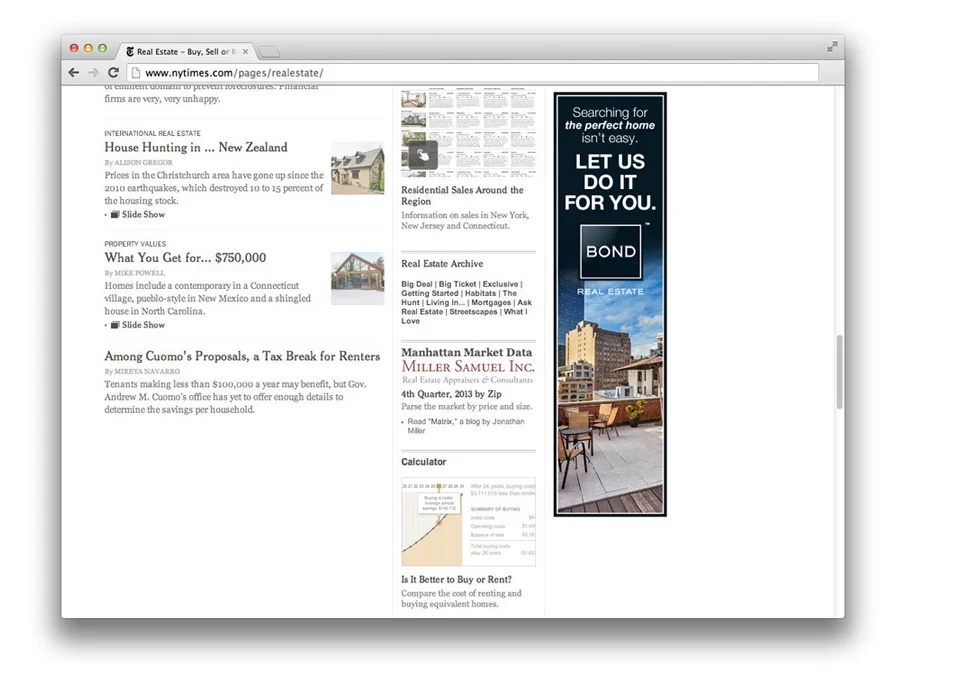Click the PROPERTY VALUES section label

(135, 244)
